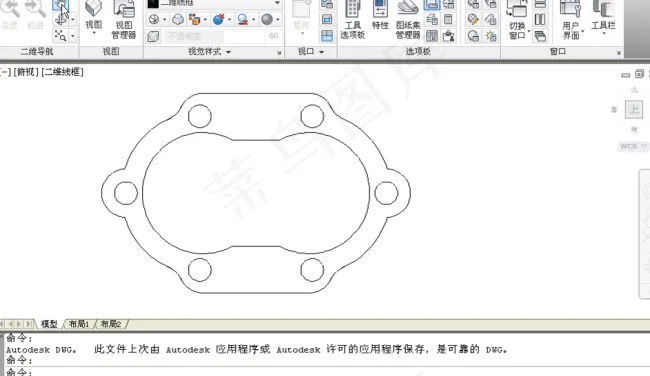Image resolution: width=650 pixels, height=376 pixels.
Task: Open the 图纸集管理器 sheet set manager
Action: [408, 19]
